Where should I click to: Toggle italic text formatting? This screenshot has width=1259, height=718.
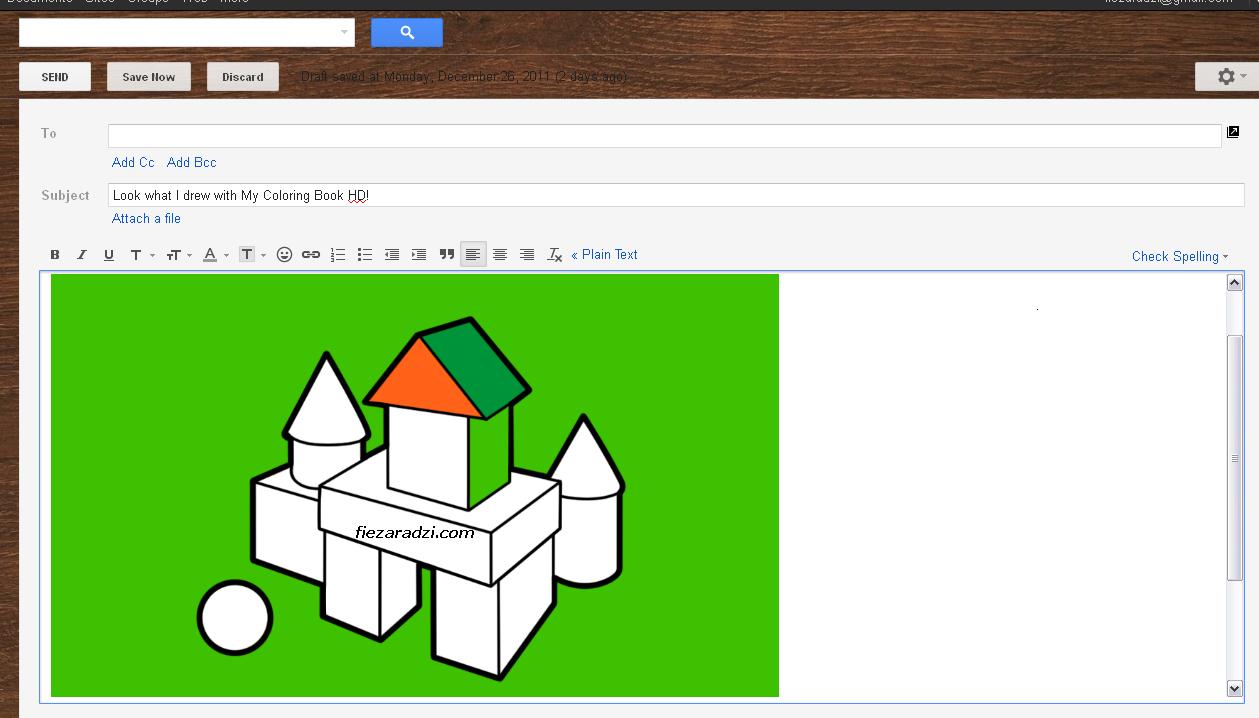82,255
